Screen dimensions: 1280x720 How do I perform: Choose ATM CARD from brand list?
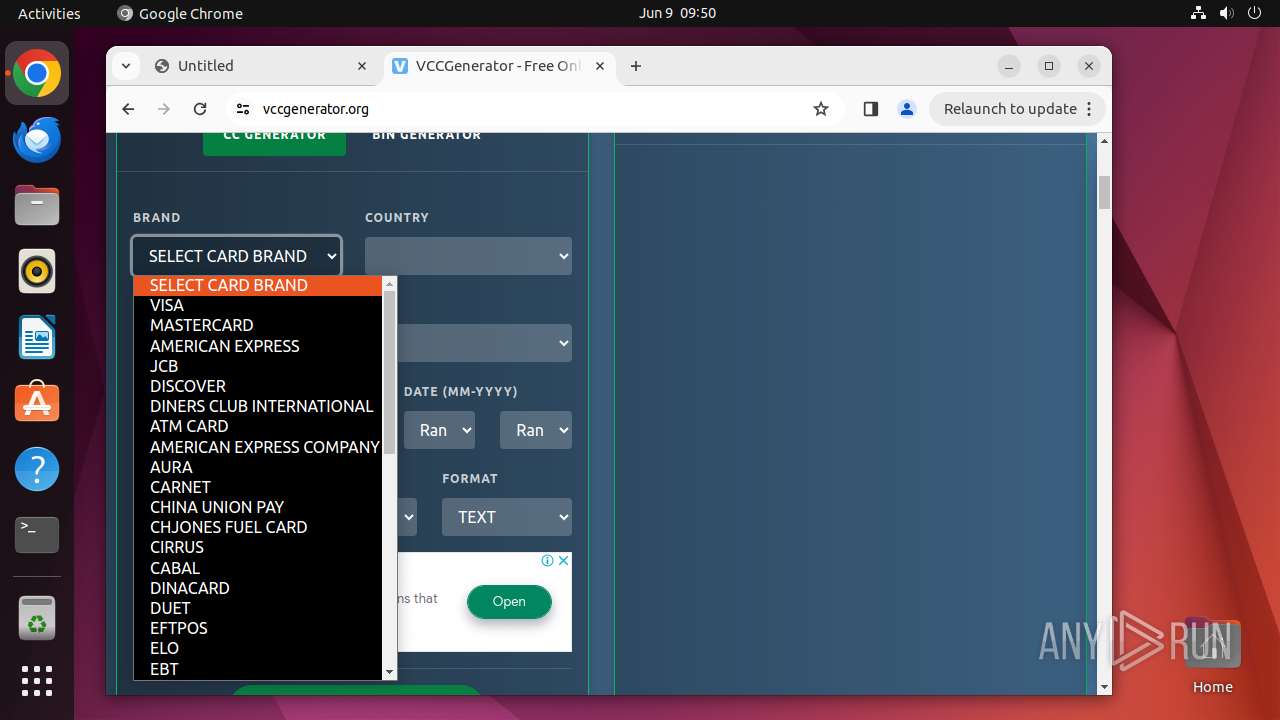coord(258,426)
